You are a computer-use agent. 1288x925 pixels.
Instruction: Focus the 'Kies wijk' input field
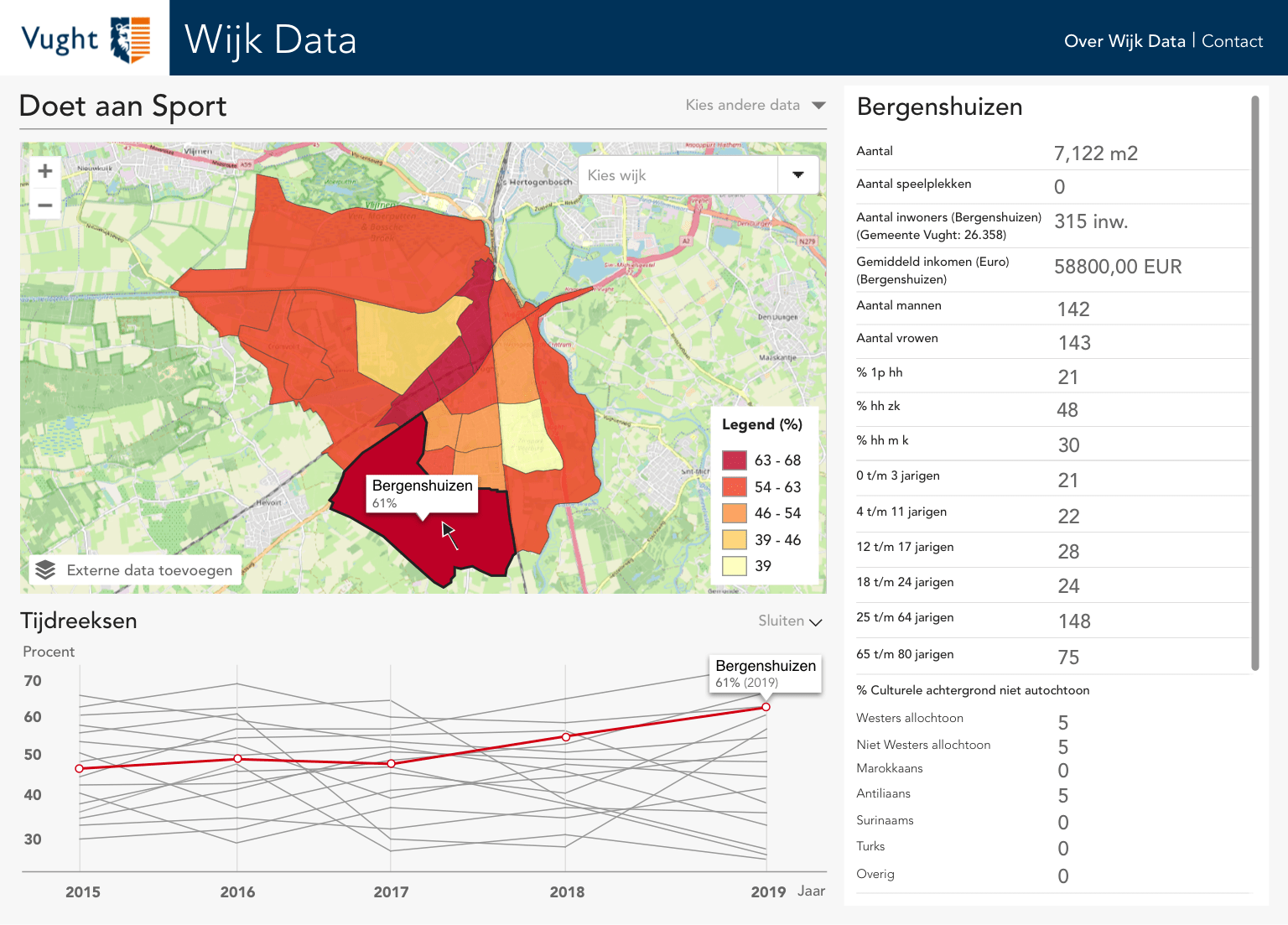click(x=678, y=175)
